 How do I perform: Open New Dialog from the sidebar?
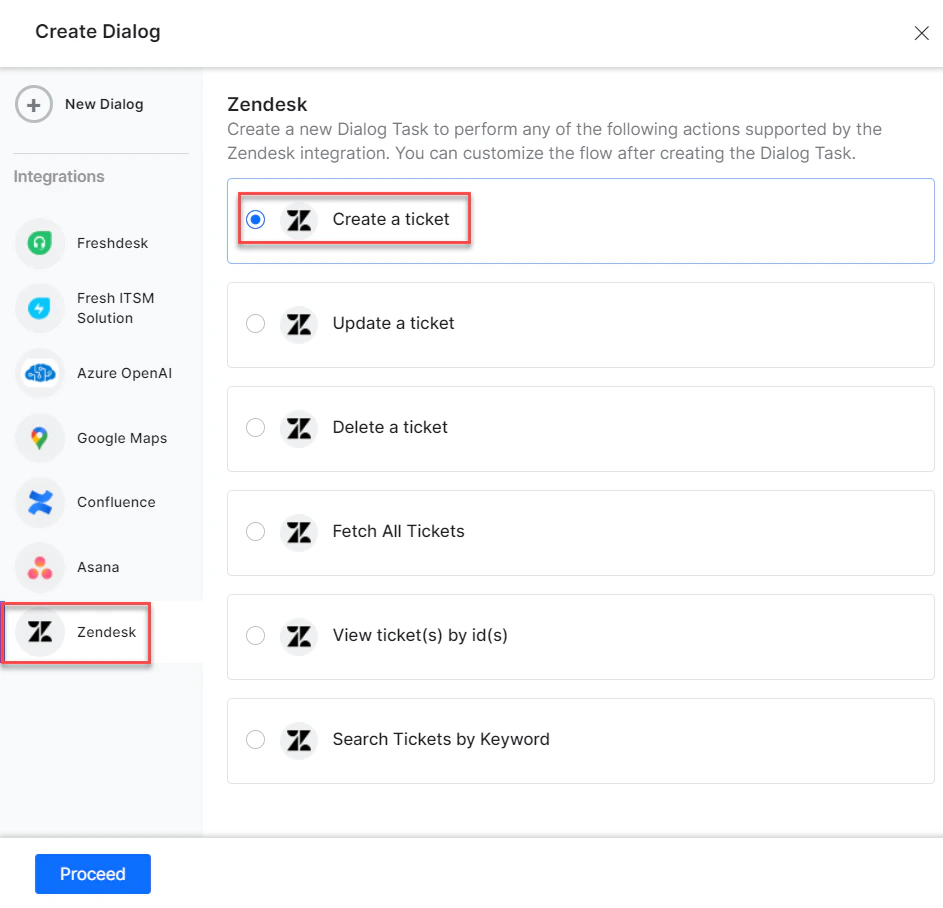[x=104, y=103]
